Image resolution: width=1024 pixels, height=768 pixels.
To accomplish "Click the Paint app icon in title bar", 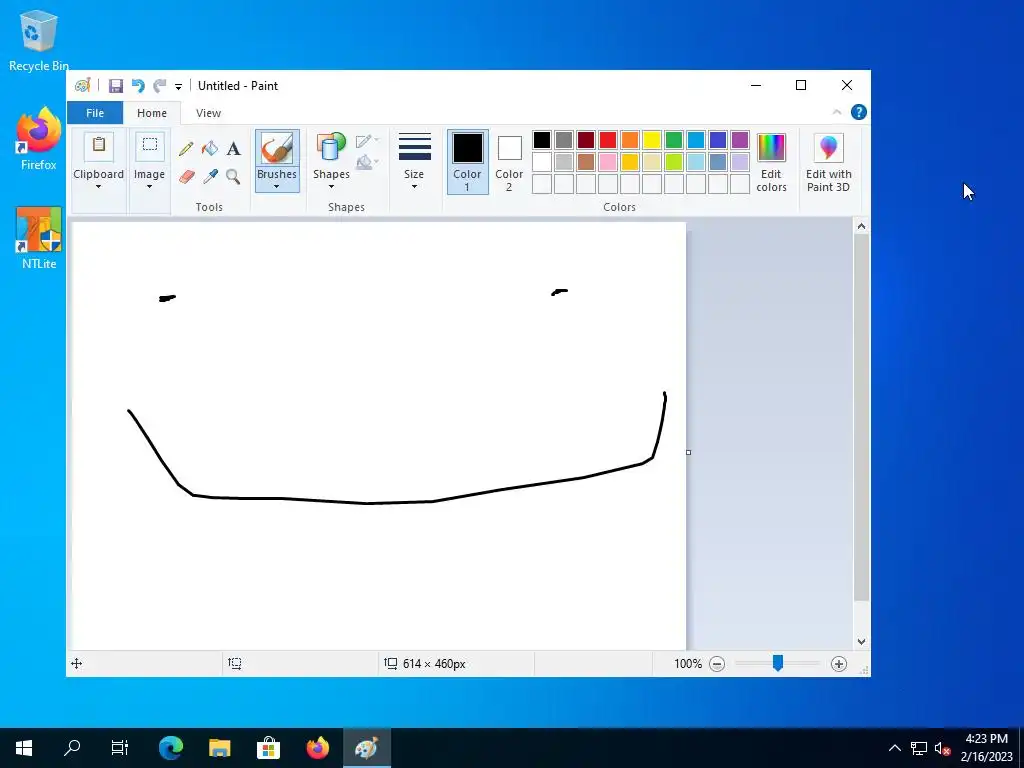I will (x=82, y=86).
